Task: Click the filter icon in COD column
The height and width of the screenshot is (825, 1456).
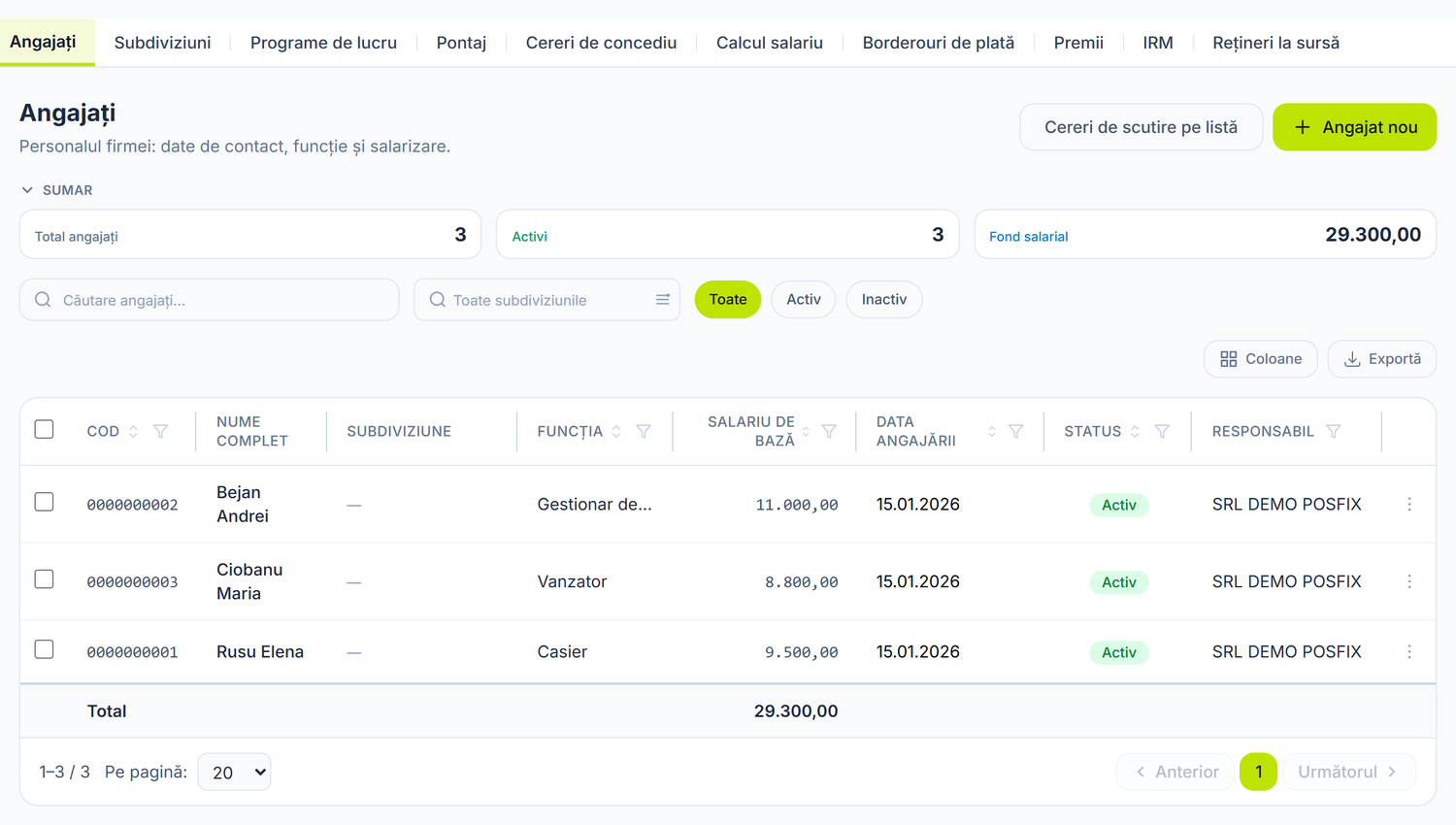Action: click(x=161, y=431)
